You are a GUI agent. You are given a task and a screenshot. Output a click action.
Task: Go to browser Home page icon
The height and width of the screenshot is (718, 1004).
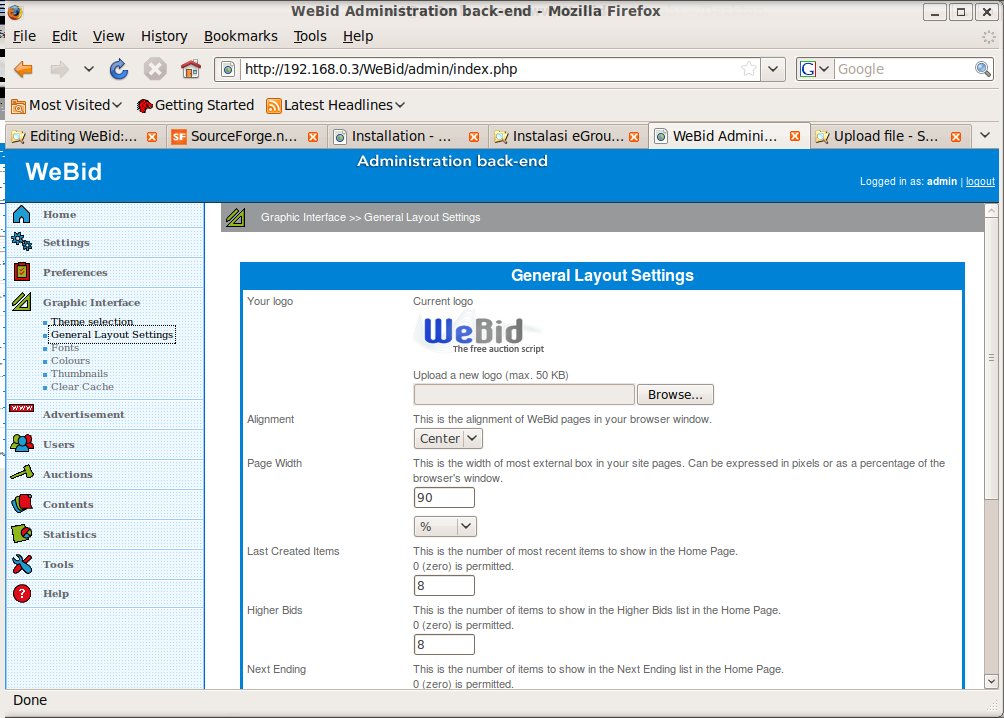coord(191,69)
